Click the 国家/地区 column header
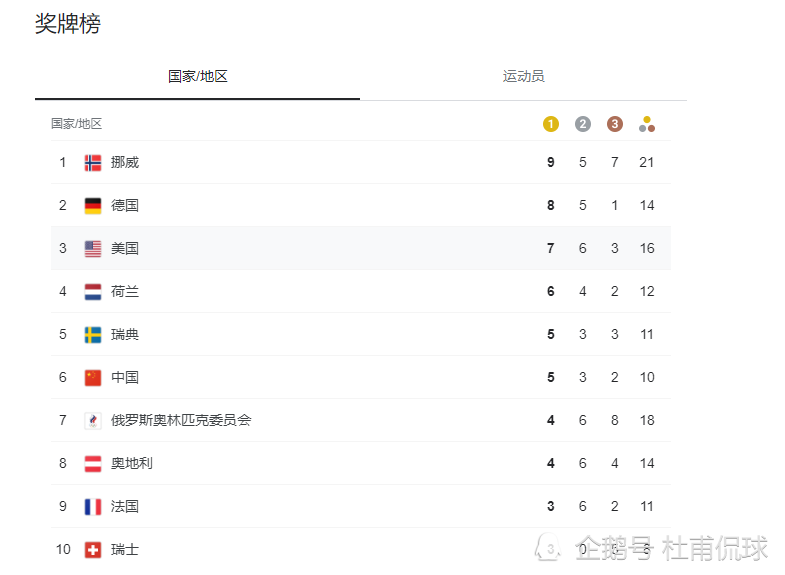Screen dimensions: 785x575 [x=77, y=124]
